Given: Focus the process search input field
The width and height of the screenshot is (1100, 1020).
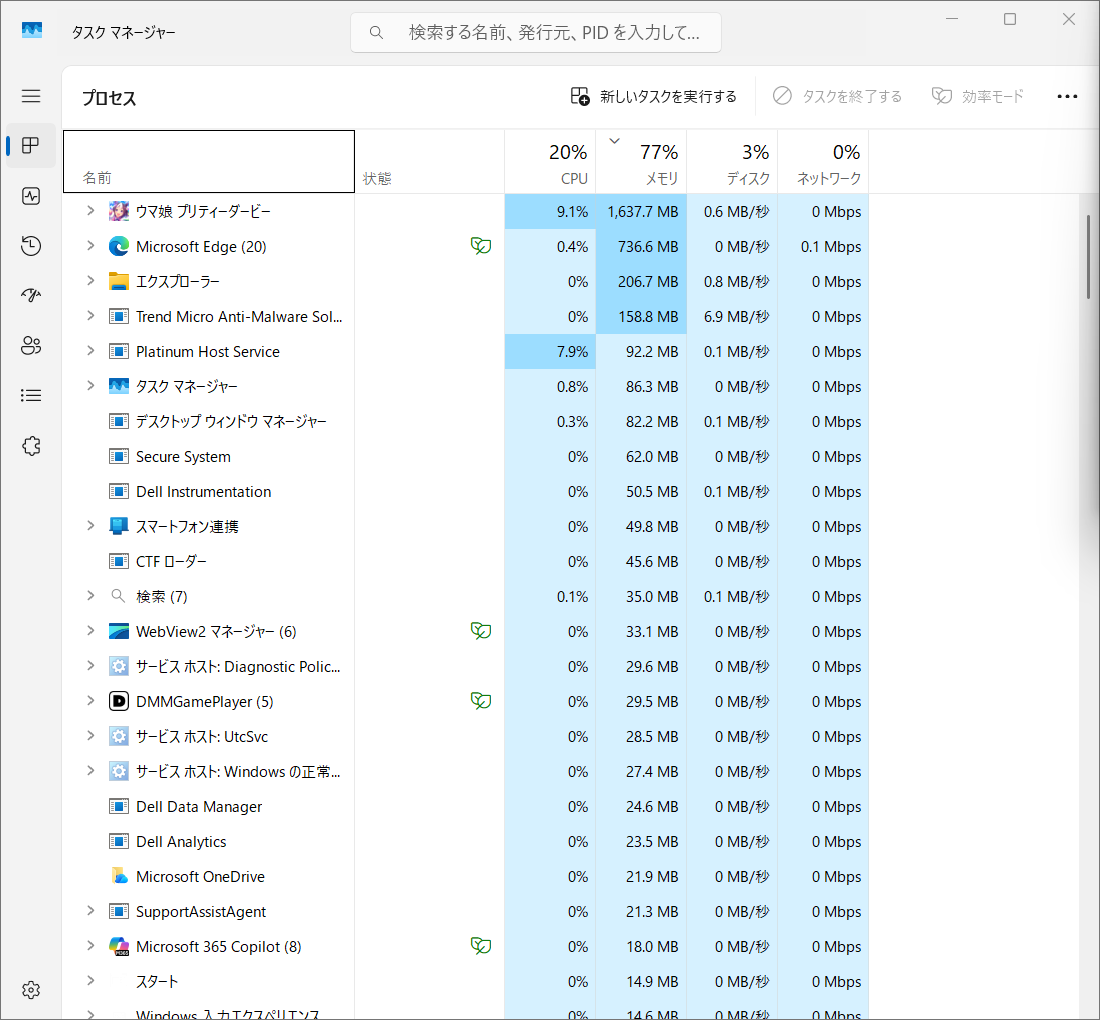Looking at the screenshot, I should [x=536, y=32].
